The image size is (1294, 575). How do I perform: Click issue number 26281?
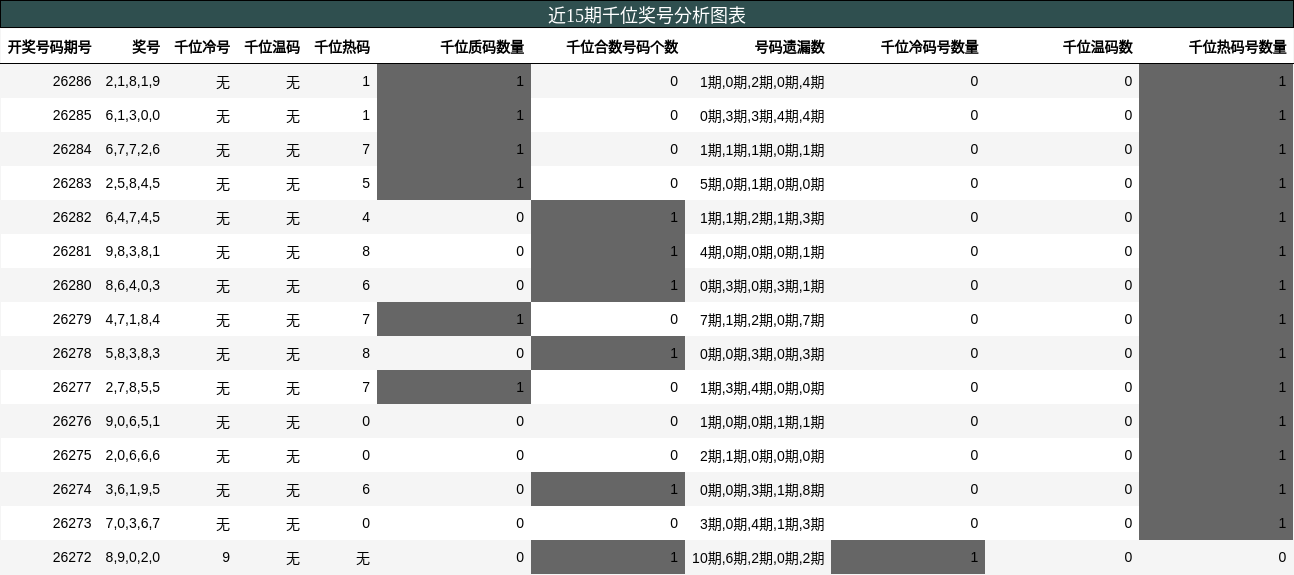point(72,251)
